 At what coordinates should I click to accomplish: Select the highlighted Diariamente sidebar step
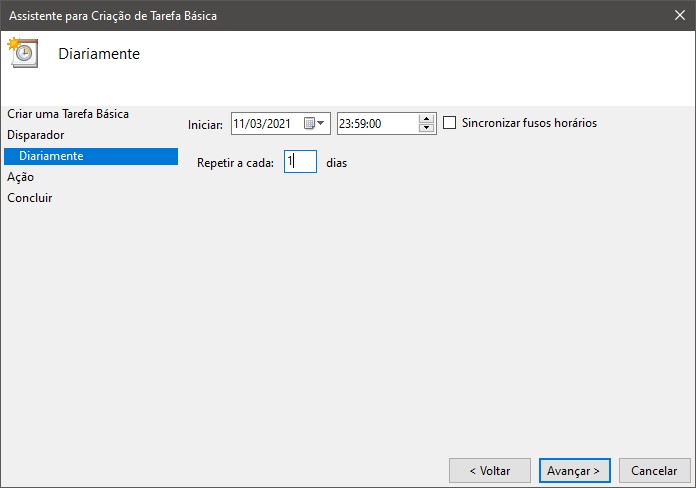point(51,156)
